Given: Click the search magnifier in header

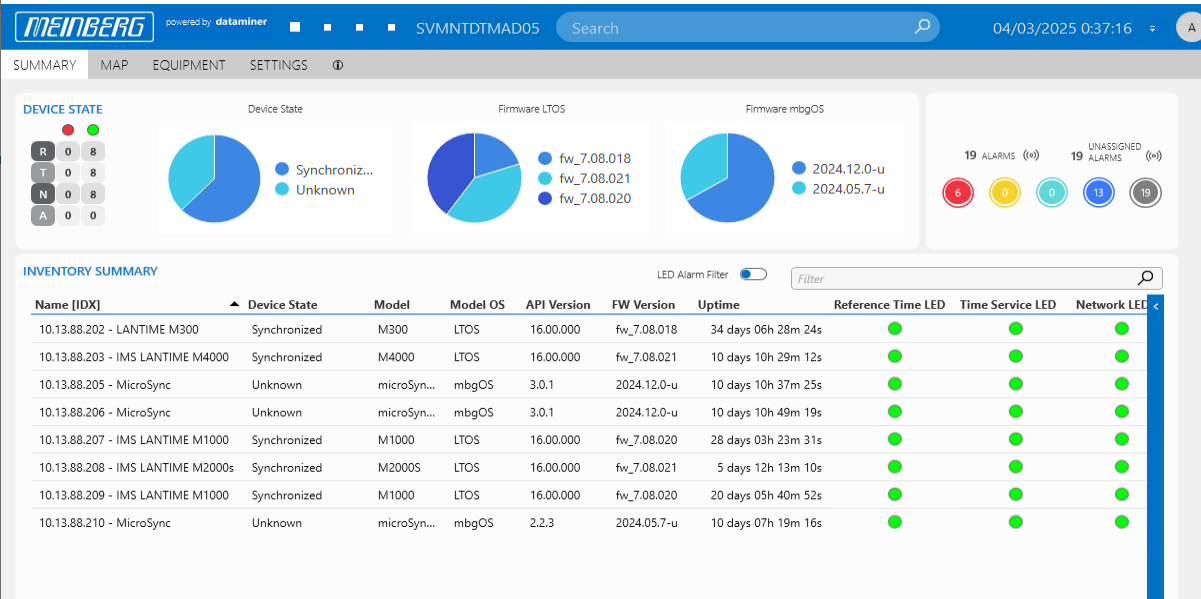Looking at the screenshot, I should click(x=922, y=27).
